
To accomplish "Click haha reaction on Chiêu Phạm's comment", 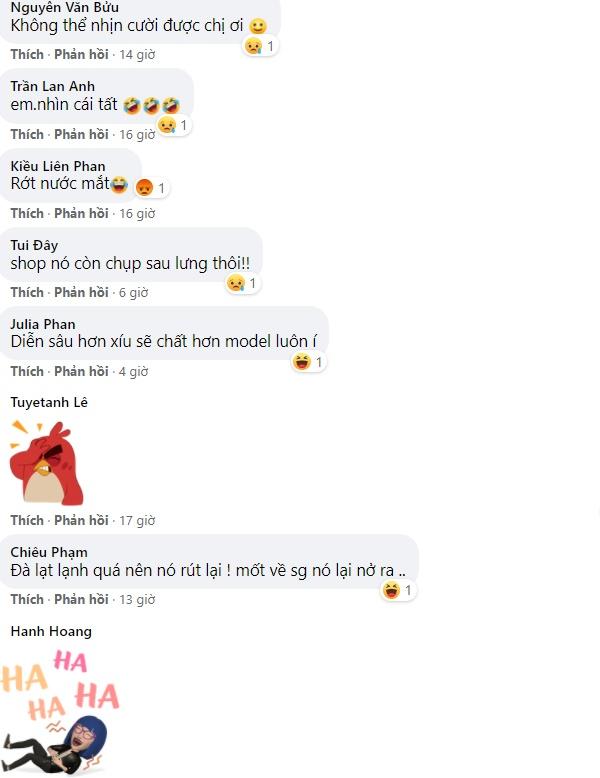I will 398,590.
